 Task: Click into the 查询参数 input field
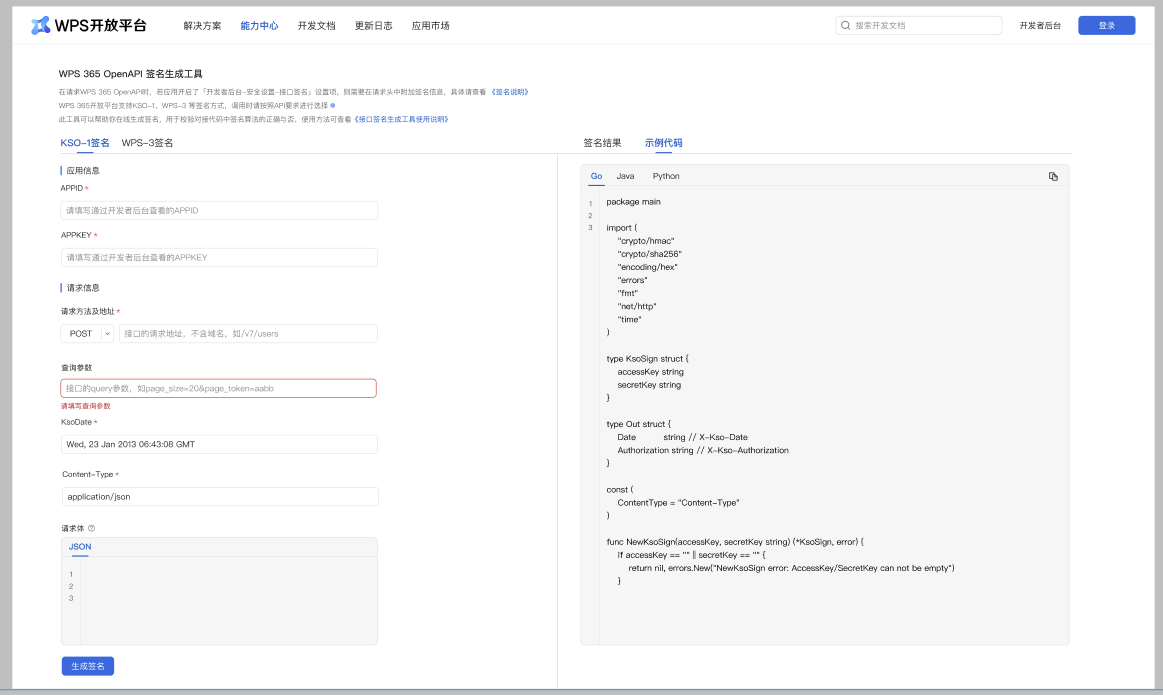[219, 388]
